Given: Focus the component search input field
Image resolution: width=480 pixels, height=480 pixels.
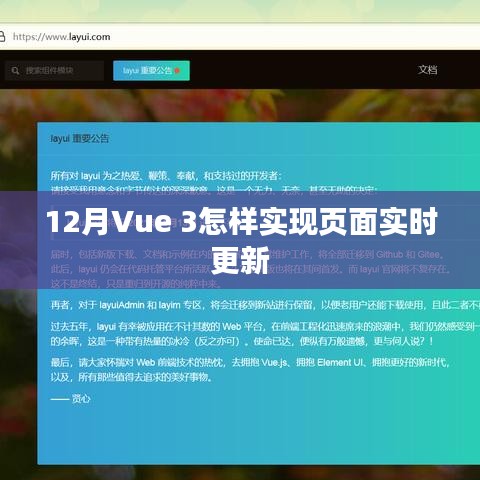Looking at the screenshot, I should 54,71.
